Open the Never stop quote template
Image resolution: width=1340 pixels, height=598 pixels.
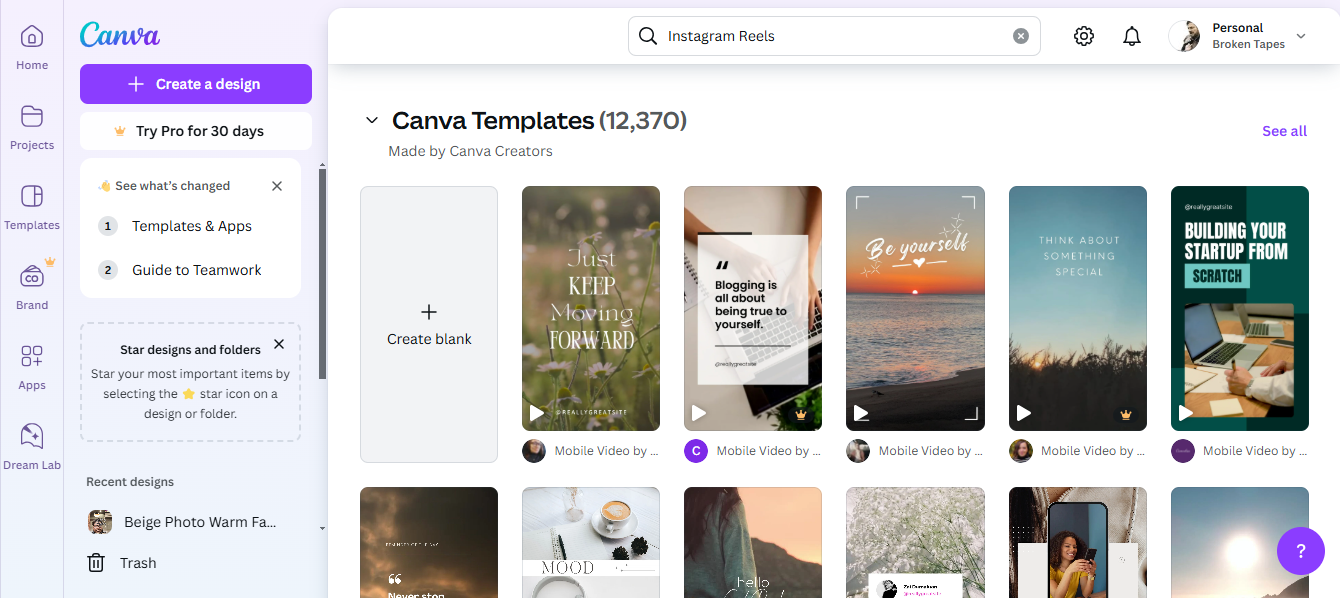tap(429, 542)
